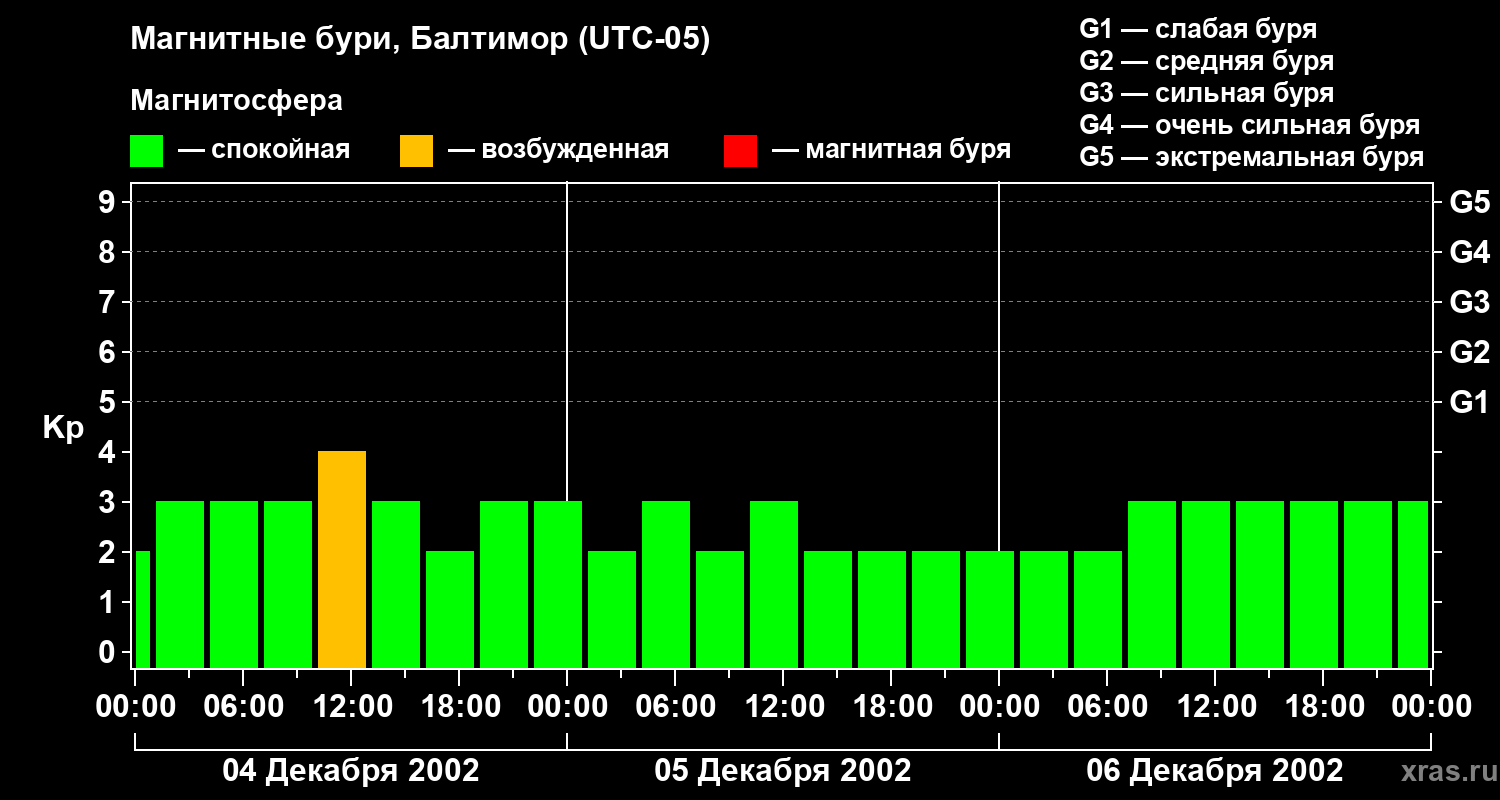Click the '7' value on Kp axis

click(x=108, y=302)
